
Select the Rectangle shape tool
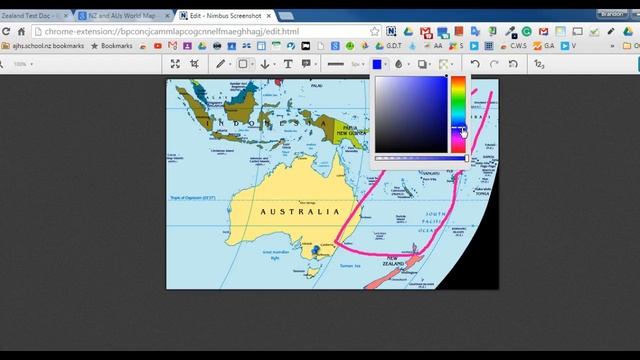tap(243, 64)
